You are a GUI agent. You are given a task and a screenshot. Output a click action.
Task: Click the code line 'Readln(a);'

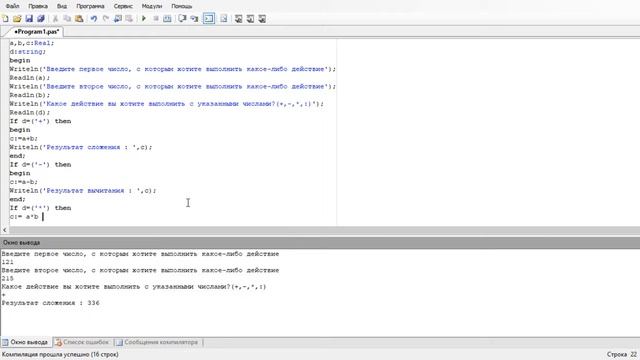coord(30,78)
